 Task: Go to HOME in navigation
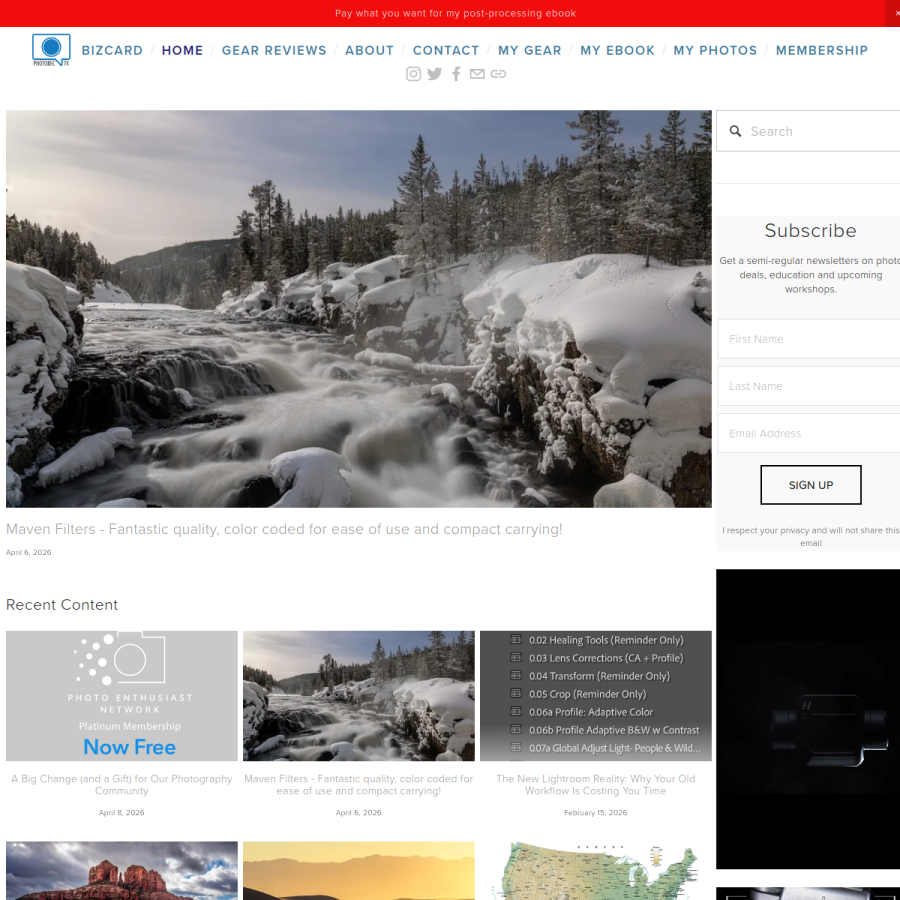click(183, 51)
